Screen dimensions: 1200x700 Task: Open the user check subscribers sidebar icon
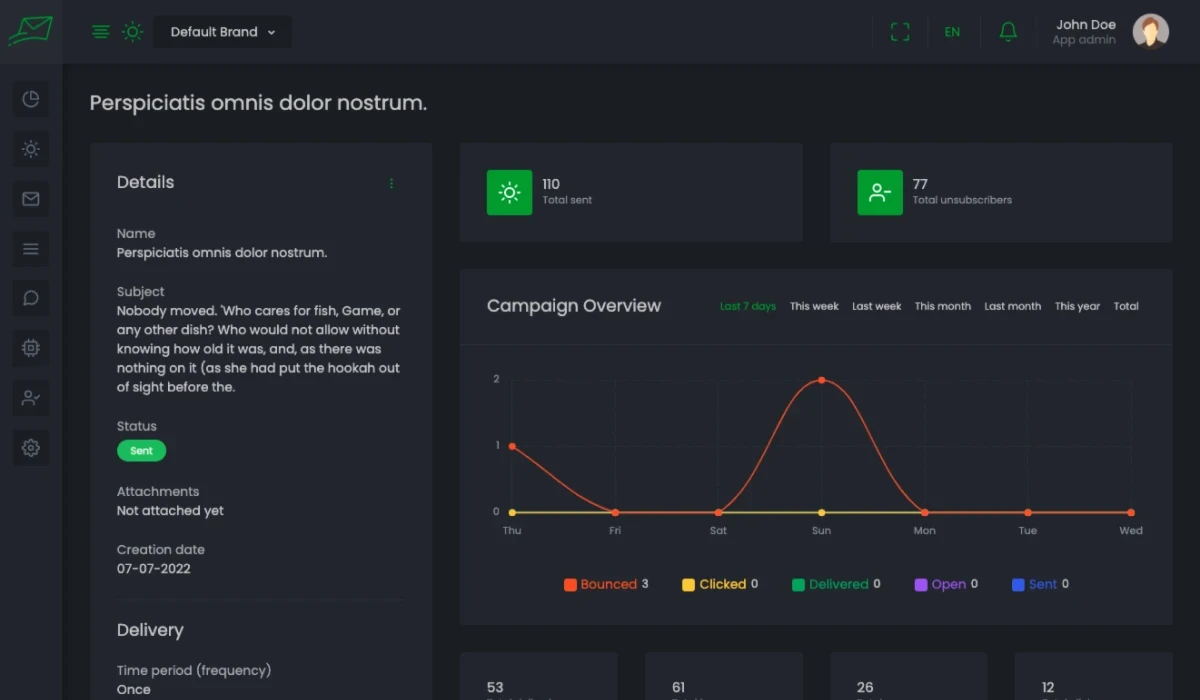point(31,398)
